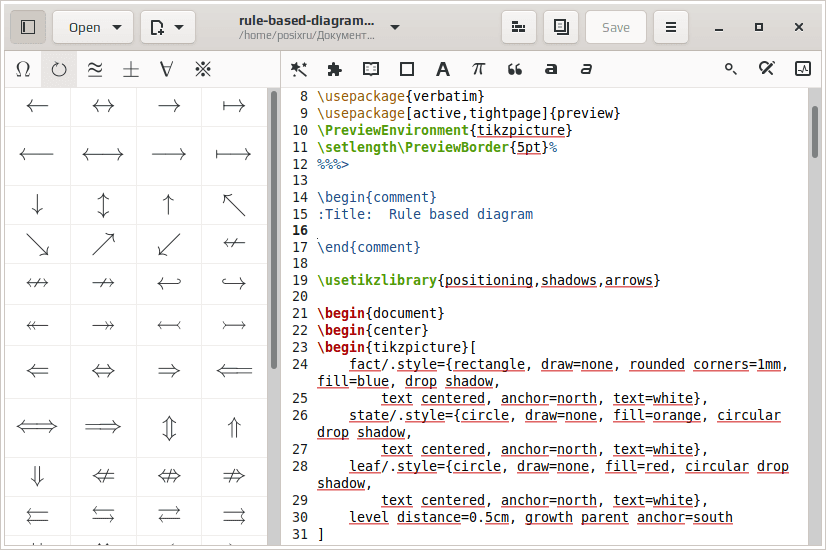Insert the short left arrow symbol

(37, 106)
